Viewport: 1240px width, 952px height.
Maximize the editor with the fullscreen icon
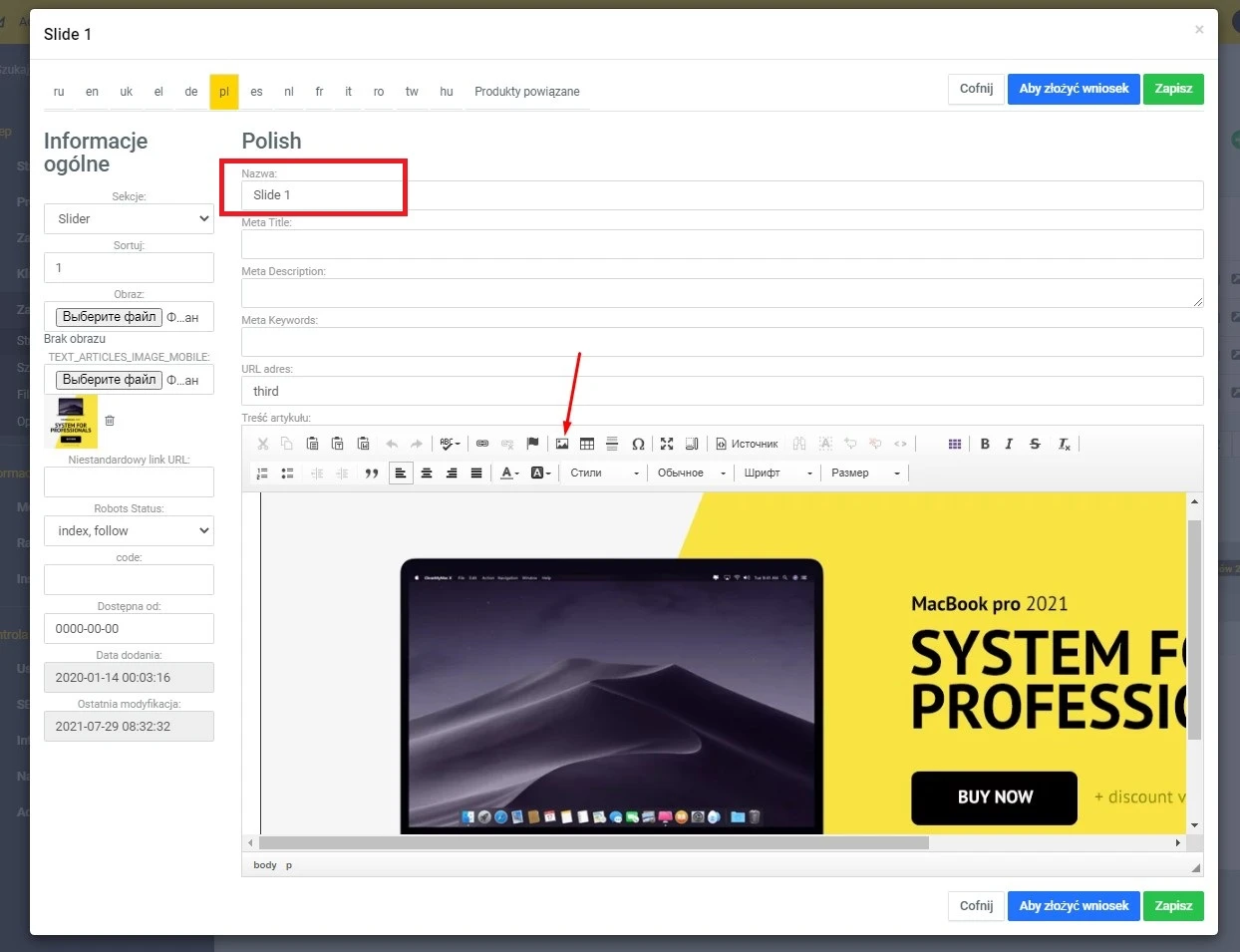click(667, 444)
